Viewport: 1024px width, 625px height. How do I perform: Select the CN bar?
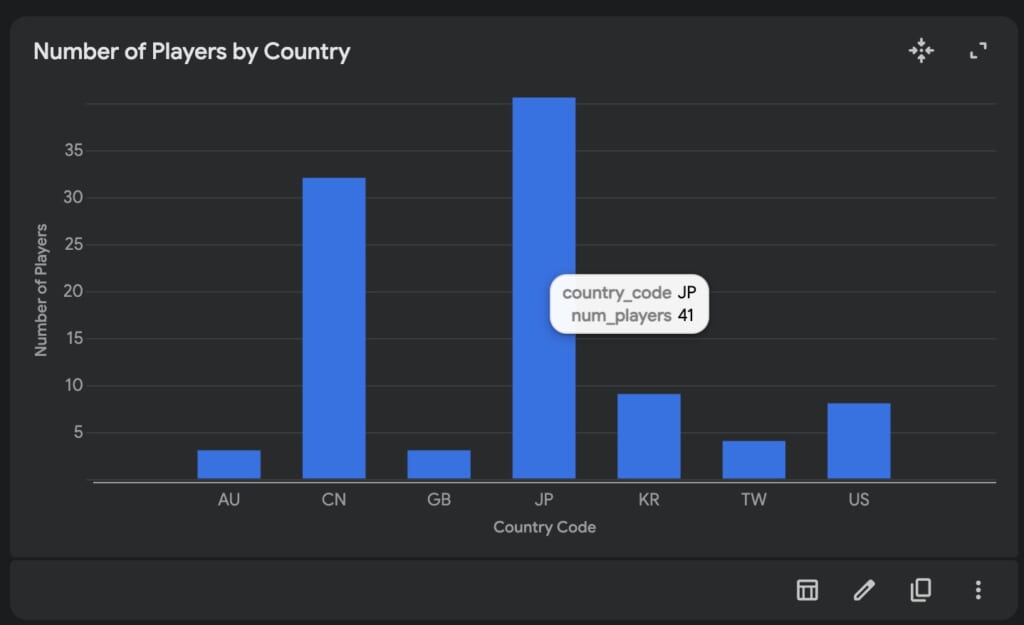coord(334,328)
